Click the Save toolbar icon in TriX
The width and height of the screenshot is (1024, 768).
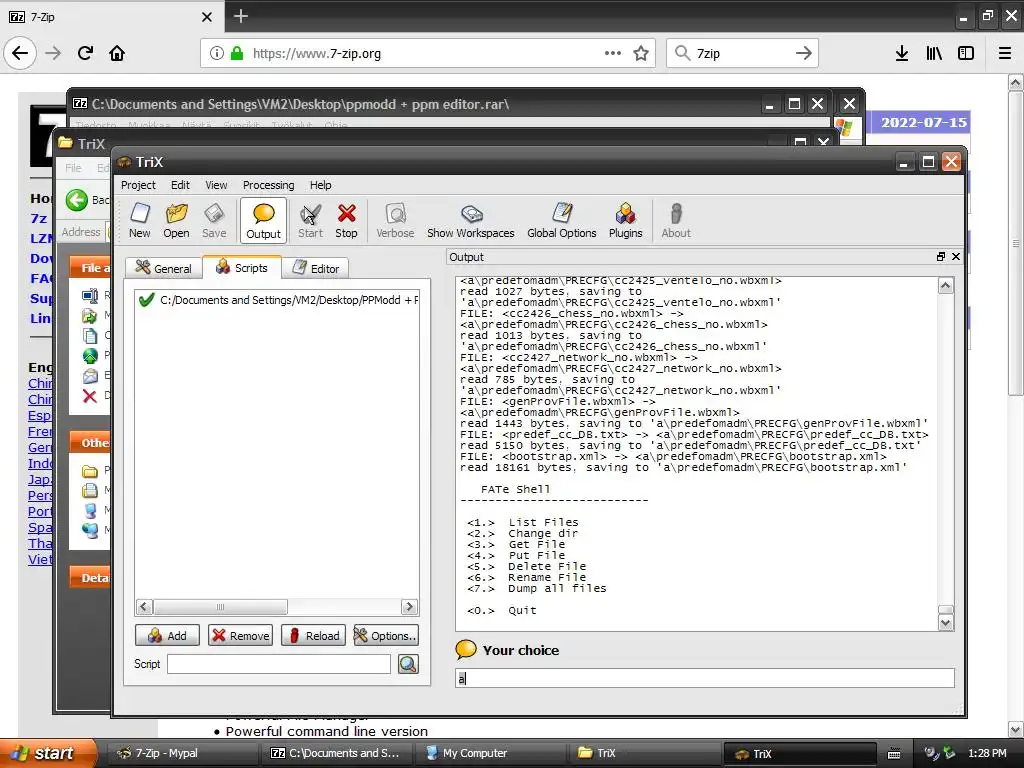coord(214,221)
